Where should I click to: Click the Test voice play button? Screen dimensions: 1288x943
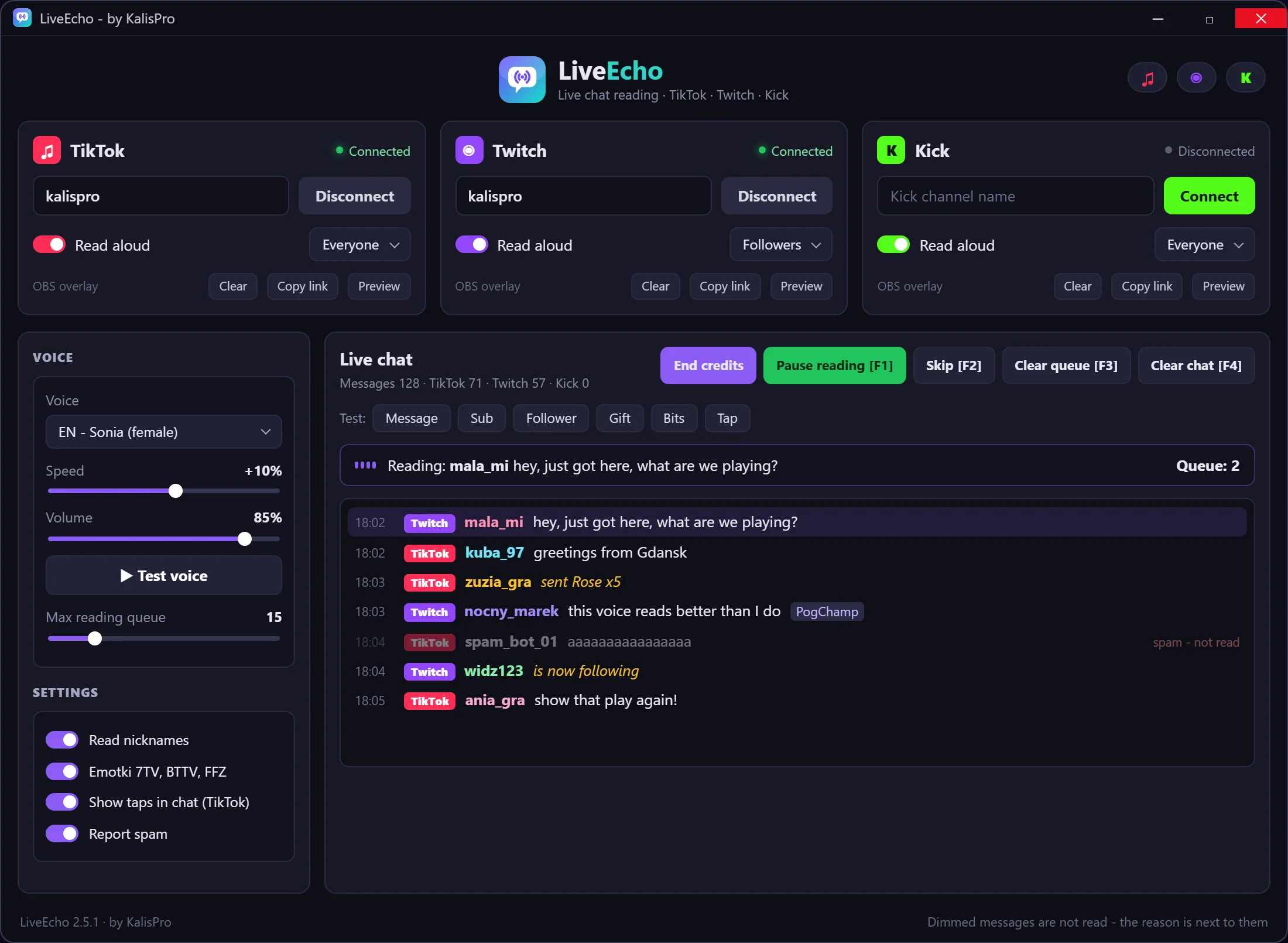point(164,576)
